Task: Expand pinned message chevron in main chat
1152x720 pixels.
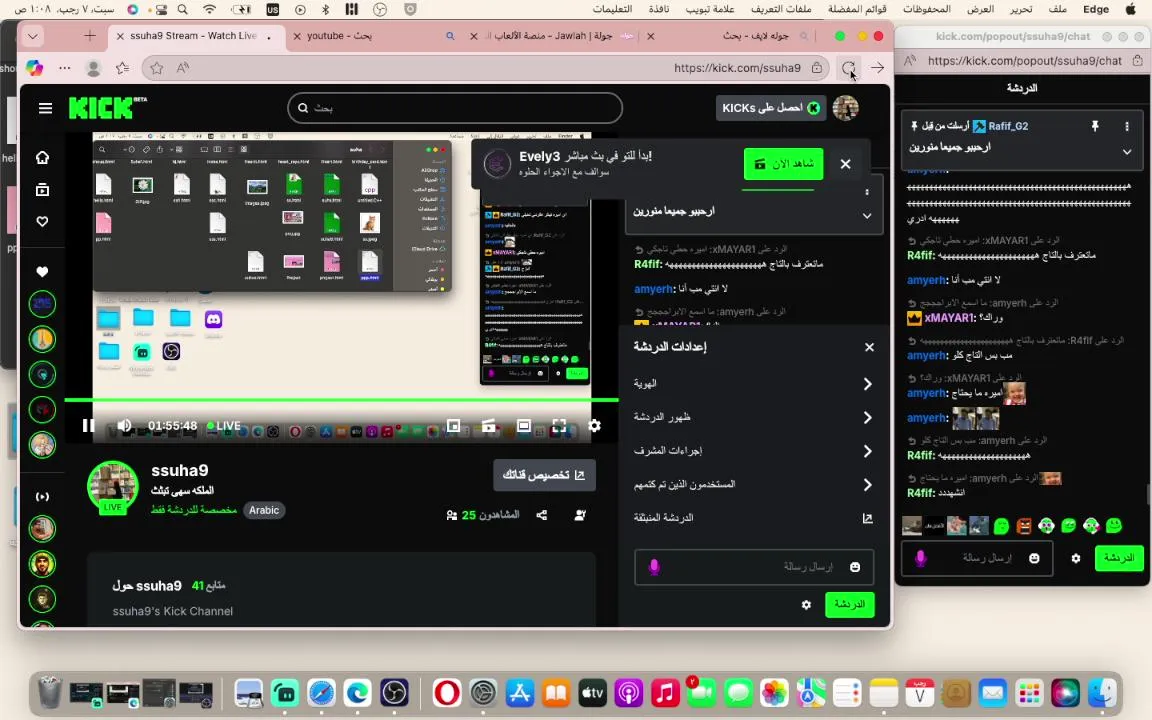Action: [x=867, y=216]
